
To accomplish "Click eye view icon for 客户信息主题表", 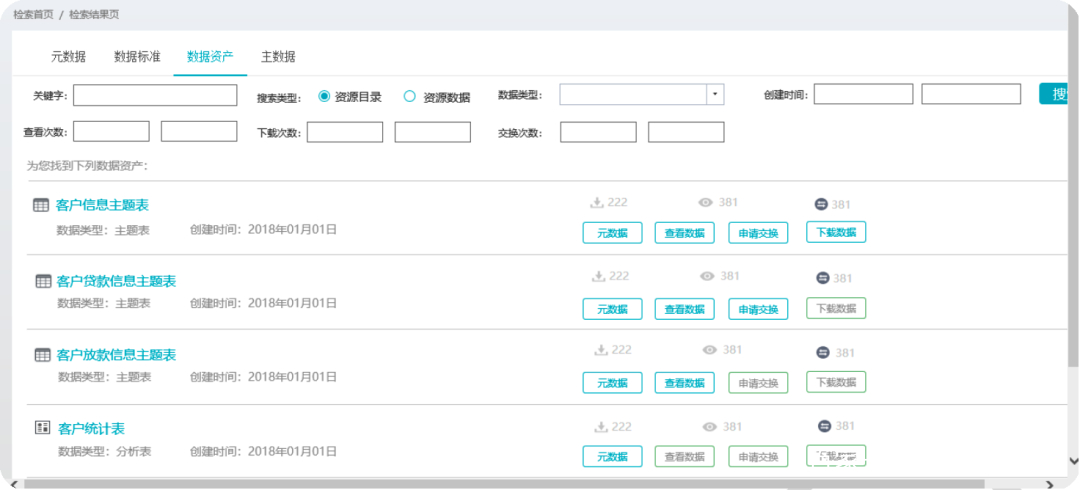I will pos(706,203).
